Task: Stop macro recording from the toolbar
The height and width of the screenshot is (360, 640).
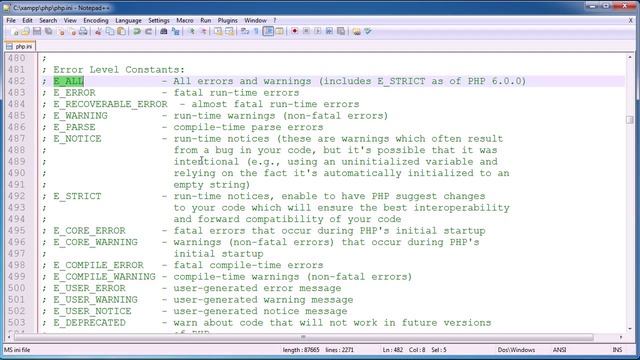Action: tap(306, 31)
